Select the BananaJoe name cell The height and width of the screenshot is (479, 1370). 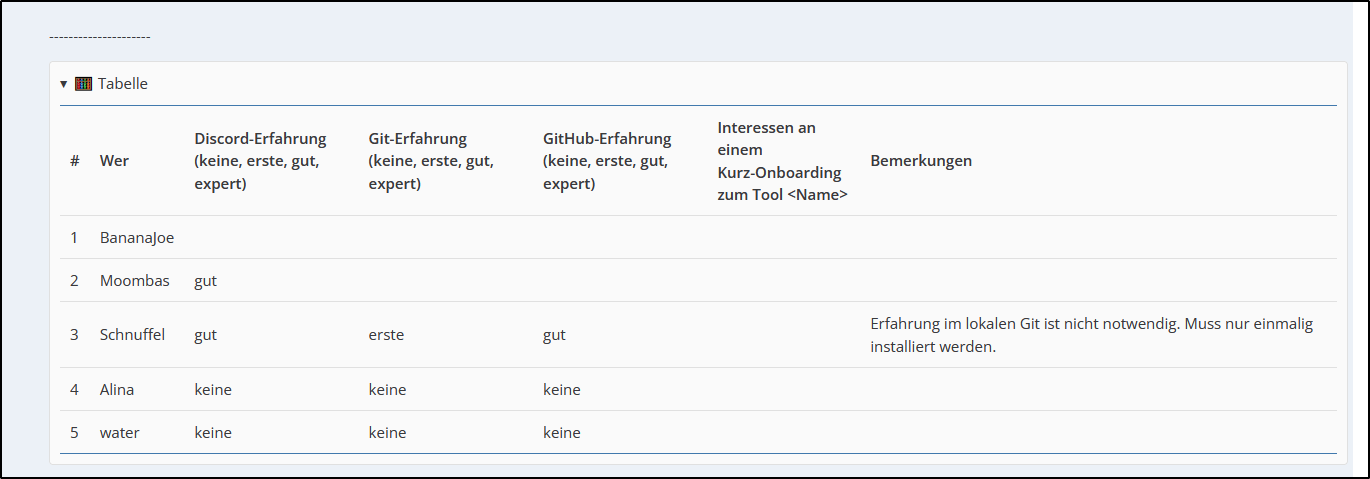(137, 238)
